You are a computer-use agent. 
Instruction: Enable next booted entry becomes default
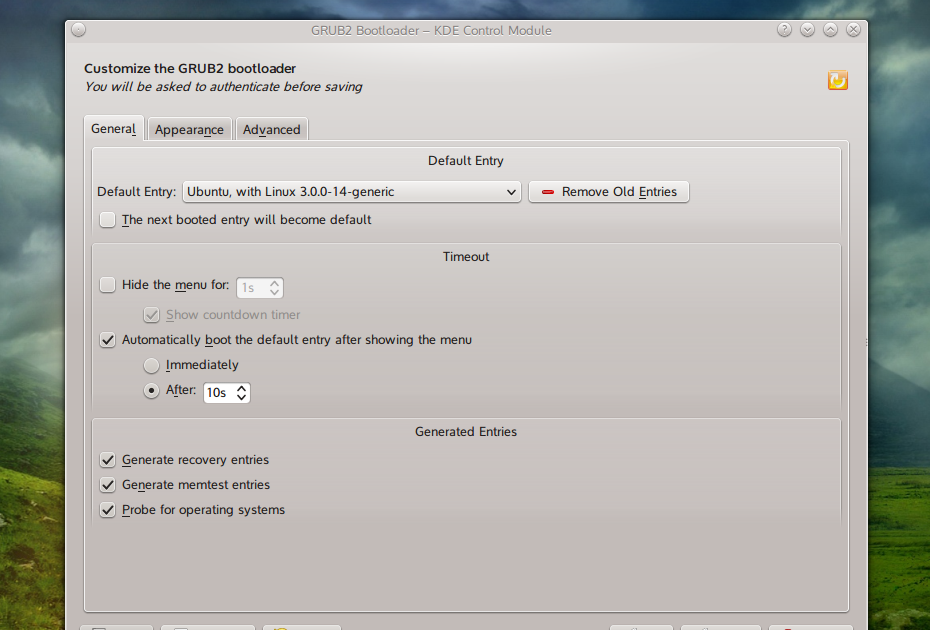point(107,219)
